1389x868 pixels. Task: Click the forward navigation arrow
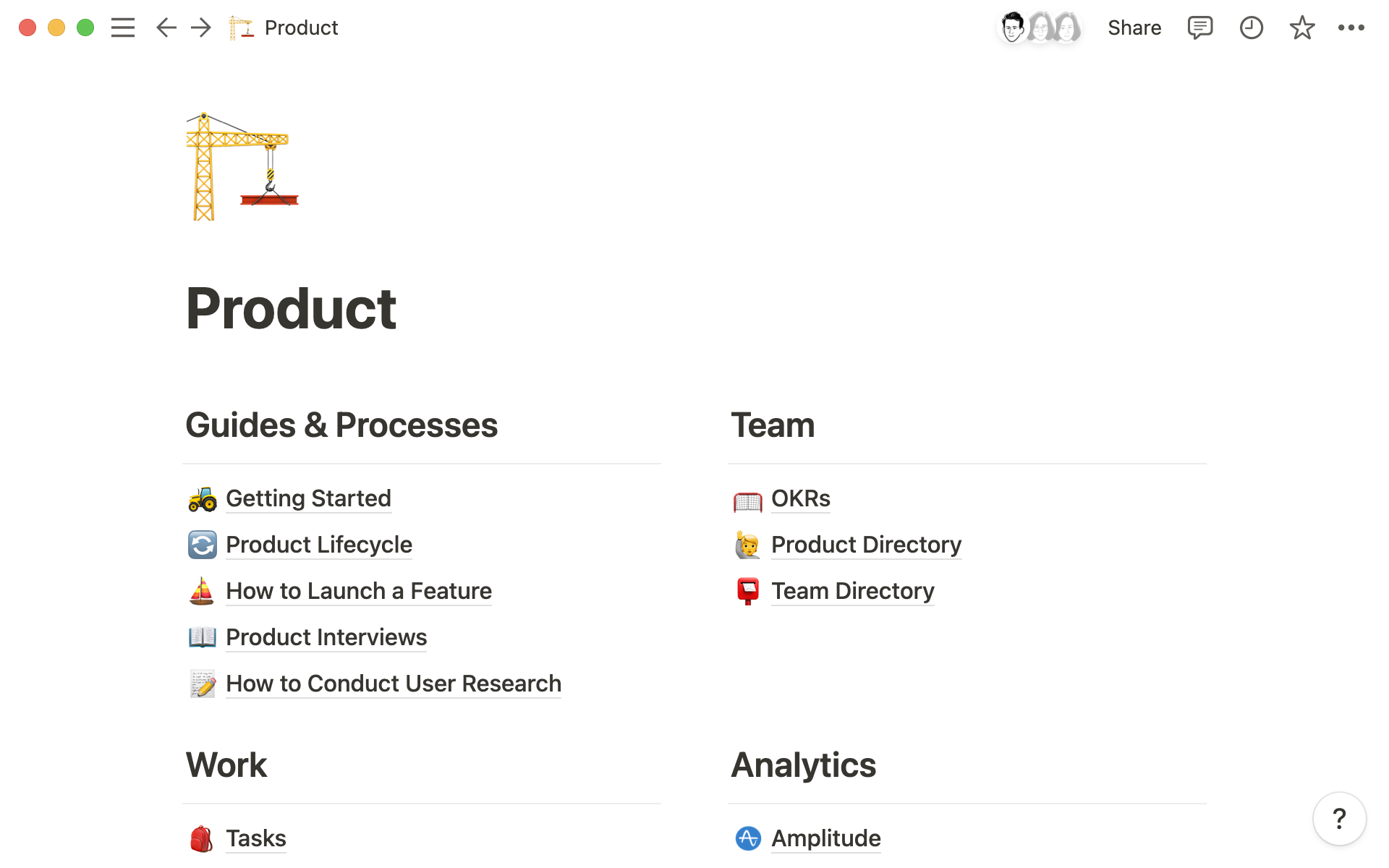[201, 28]
